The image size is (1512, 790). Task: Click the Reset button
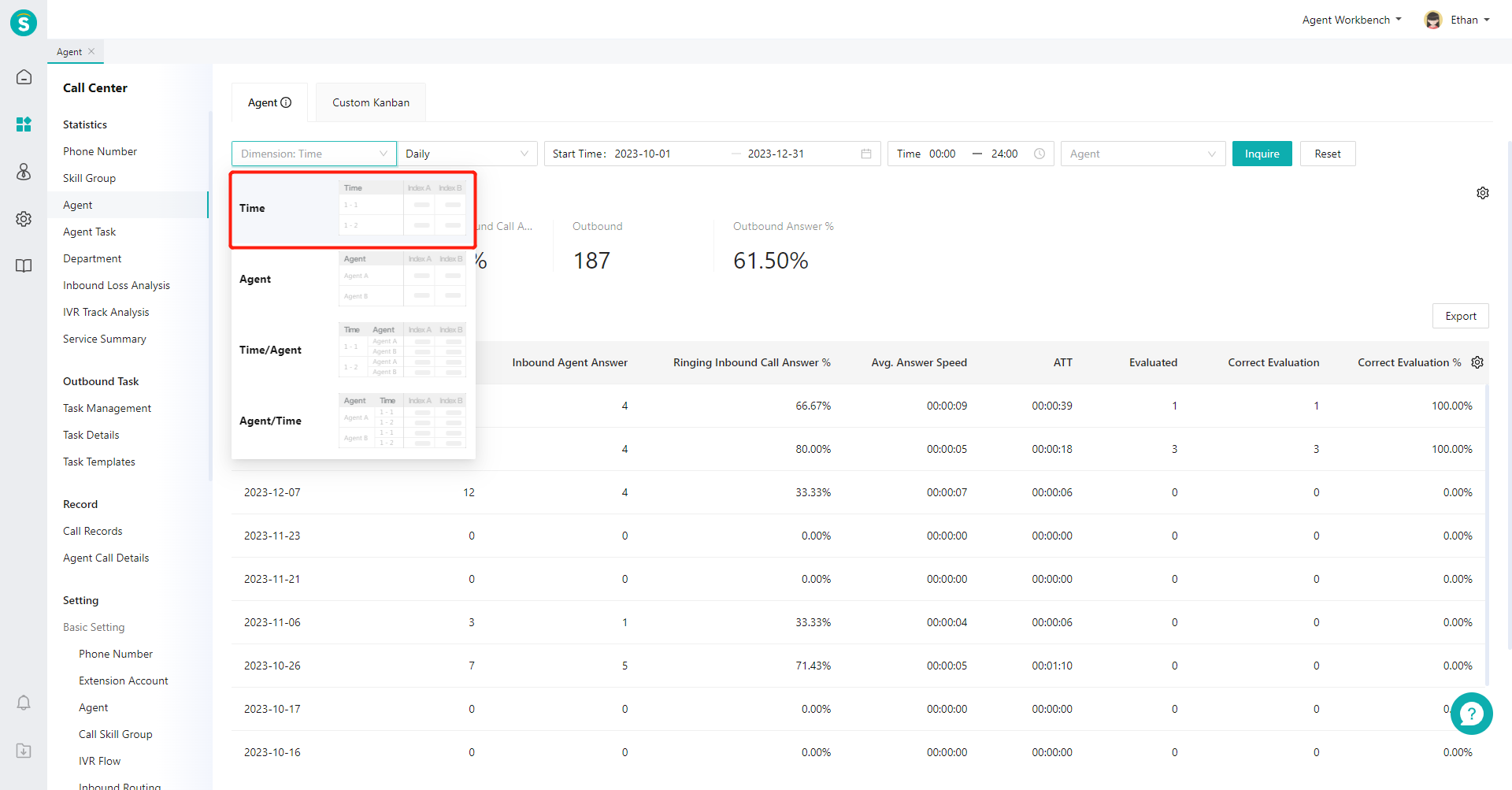click(x=1328, y=154)
